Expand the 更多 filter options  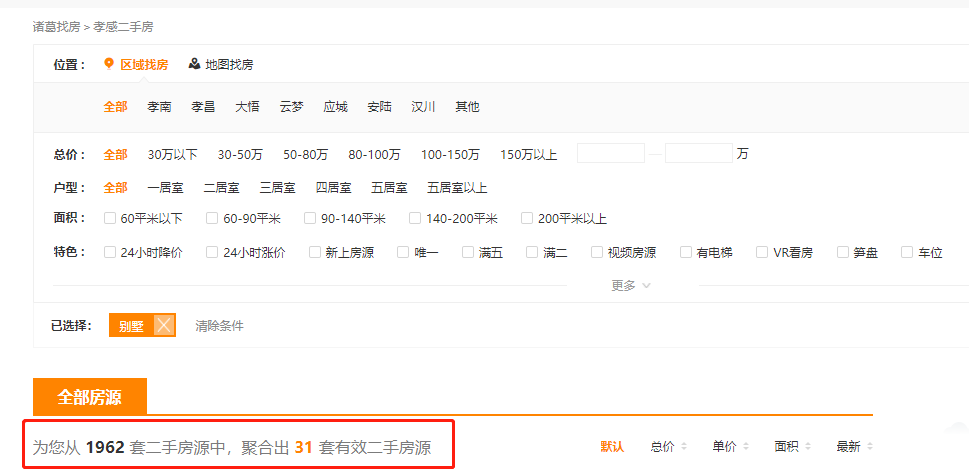(x=631, y=285)
